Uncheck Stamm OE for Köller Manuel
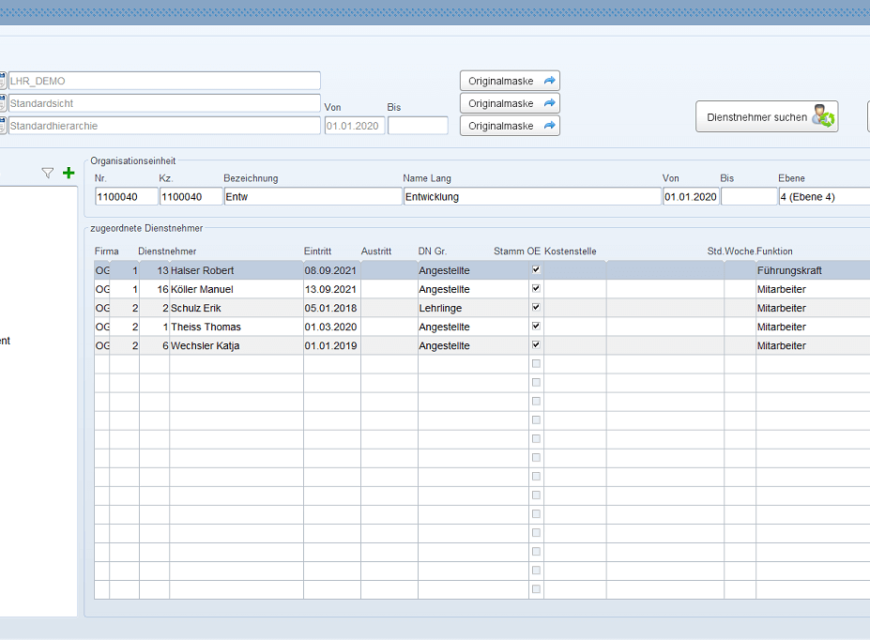 coord(536,289)
